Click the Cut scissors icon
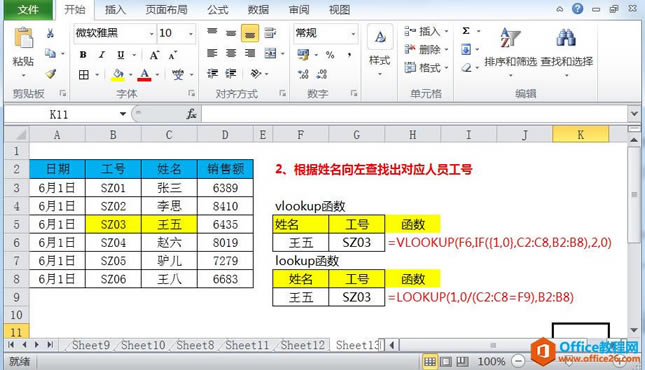The image size is (645, 370). (x=50, y=33)
